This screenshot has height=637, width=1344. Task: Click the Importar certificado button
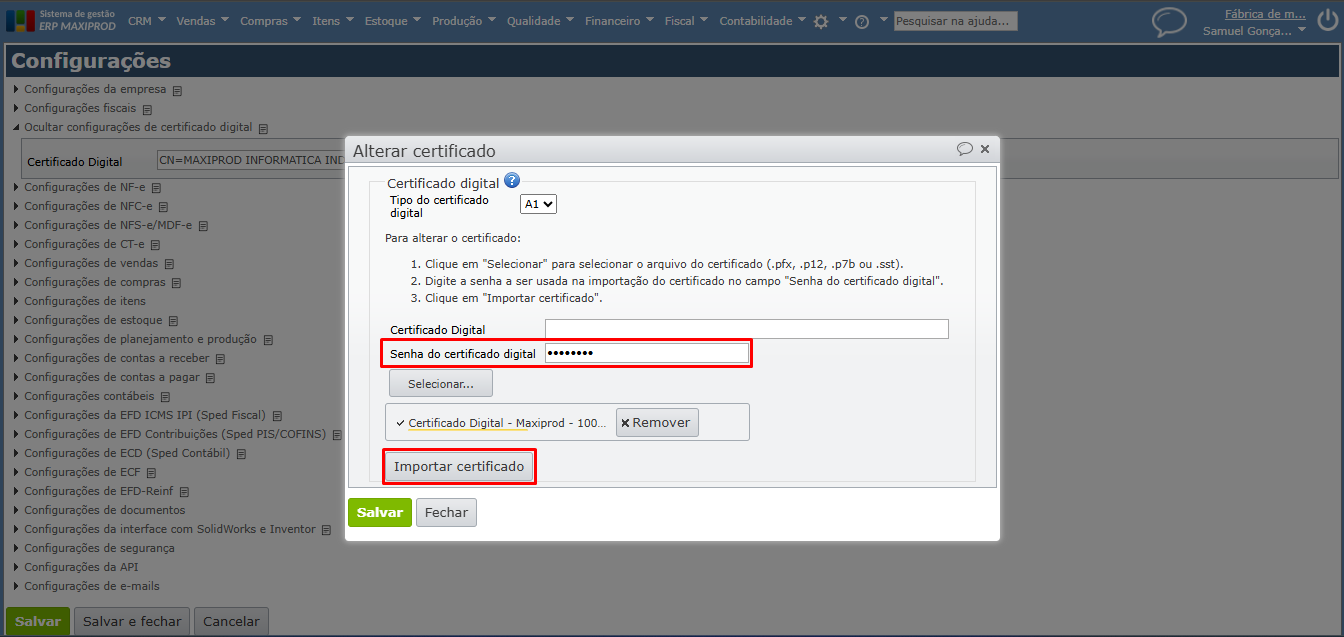click(459, 467)
